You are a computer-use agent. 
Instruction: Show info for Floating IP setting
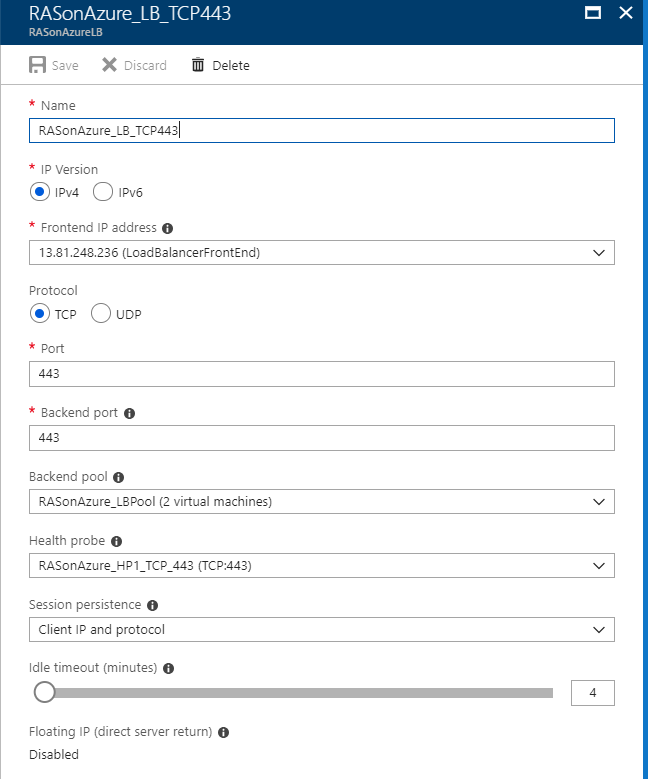coord(223,732)
